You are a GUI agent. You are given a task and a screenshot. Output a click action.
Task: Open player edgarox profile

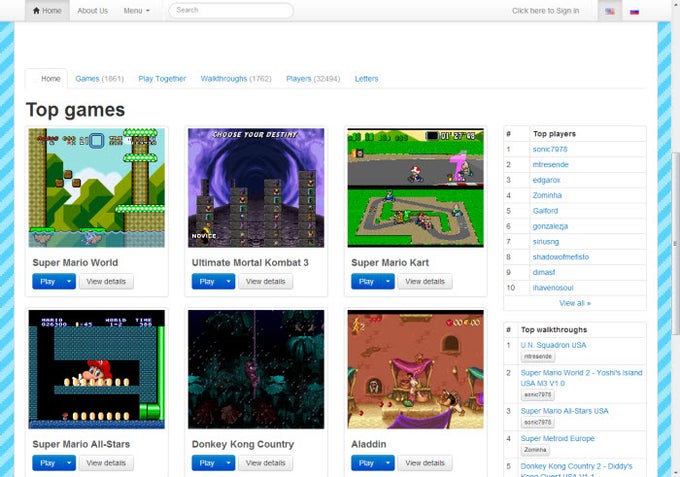click(x=546, y=180)
